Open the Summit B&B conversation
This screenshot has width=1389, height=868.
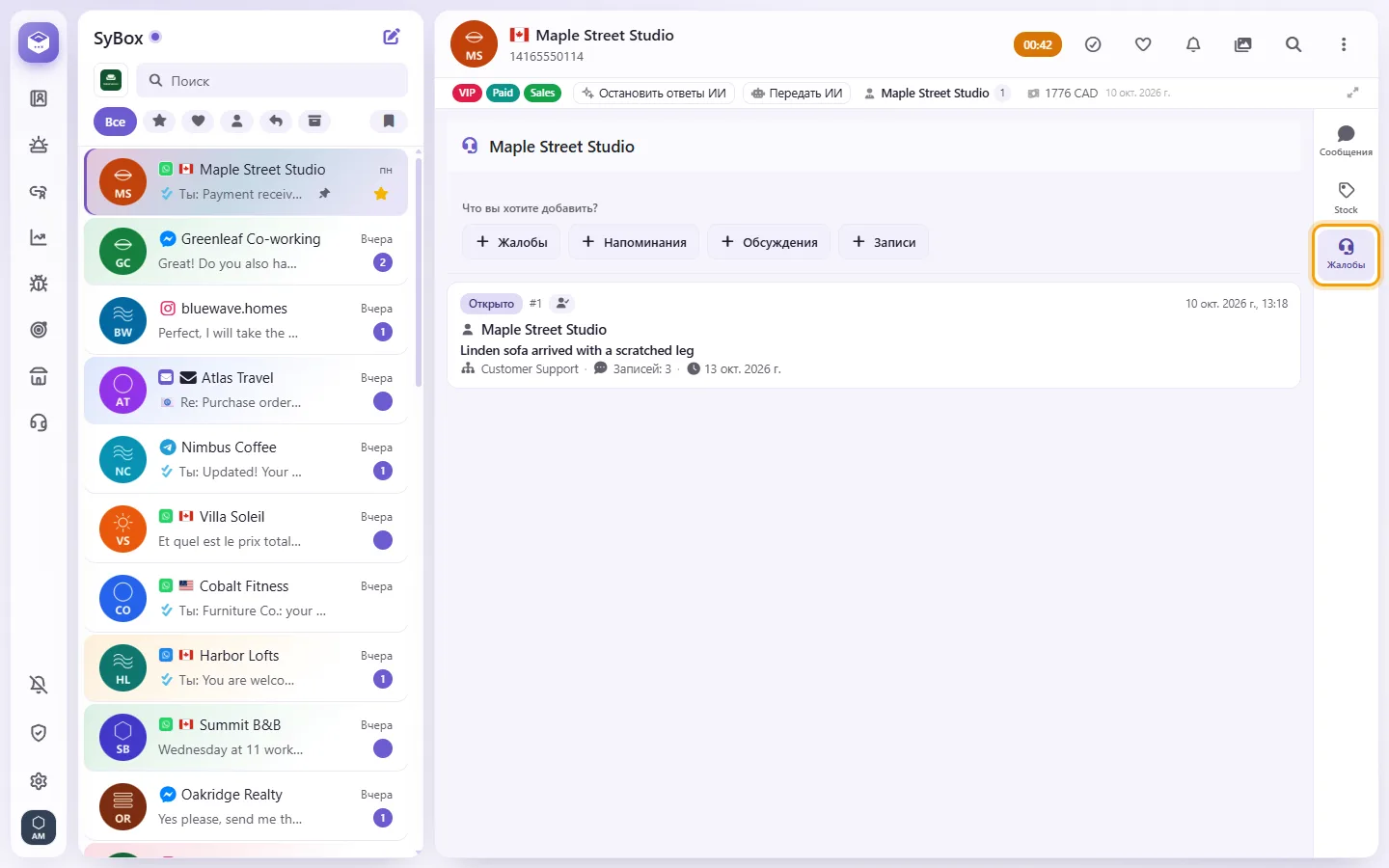(x=246, y=737)
